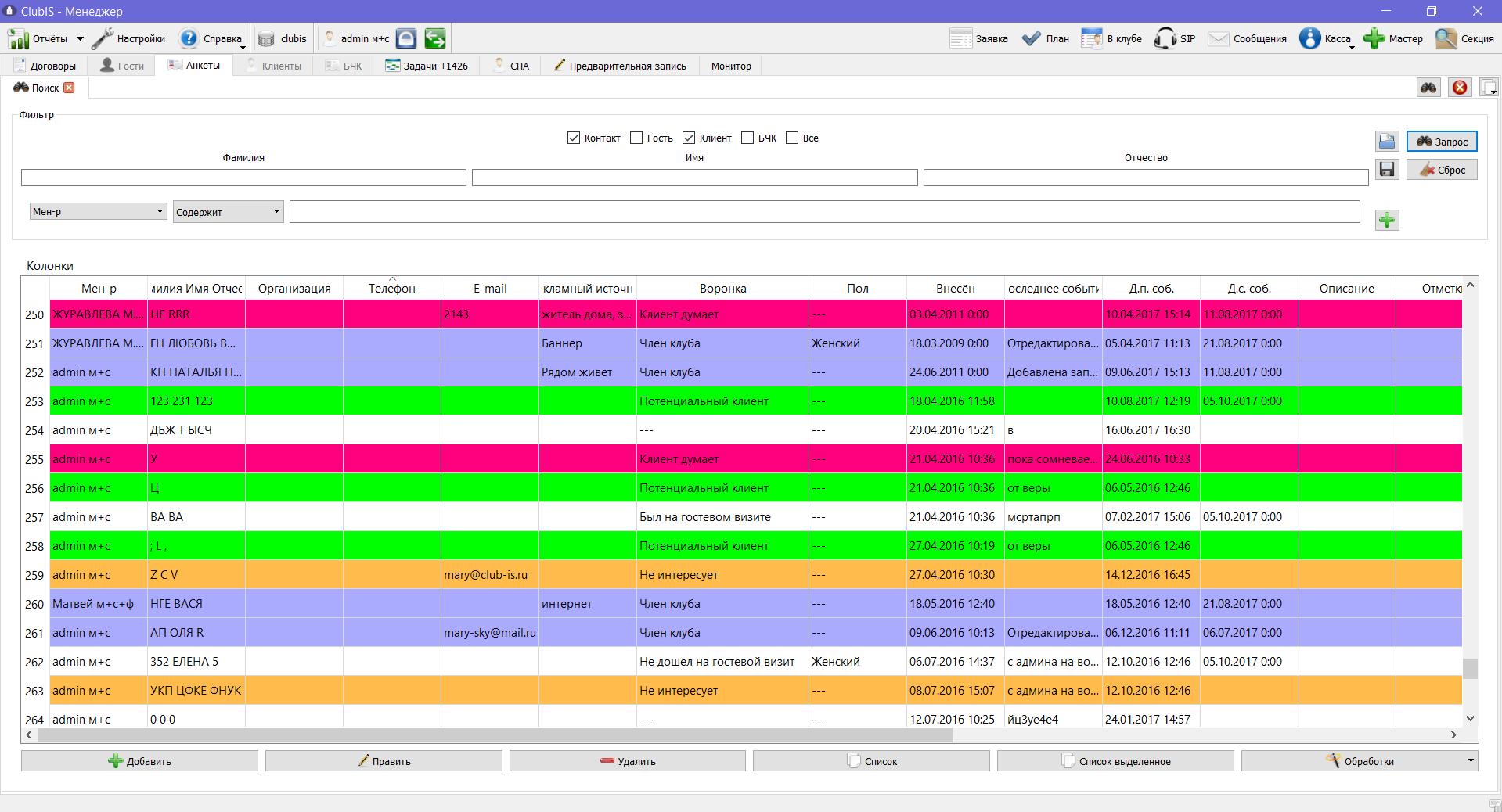Switch to the Договоры tab
Screen dimensions: 1502x812
pos(45,66)
